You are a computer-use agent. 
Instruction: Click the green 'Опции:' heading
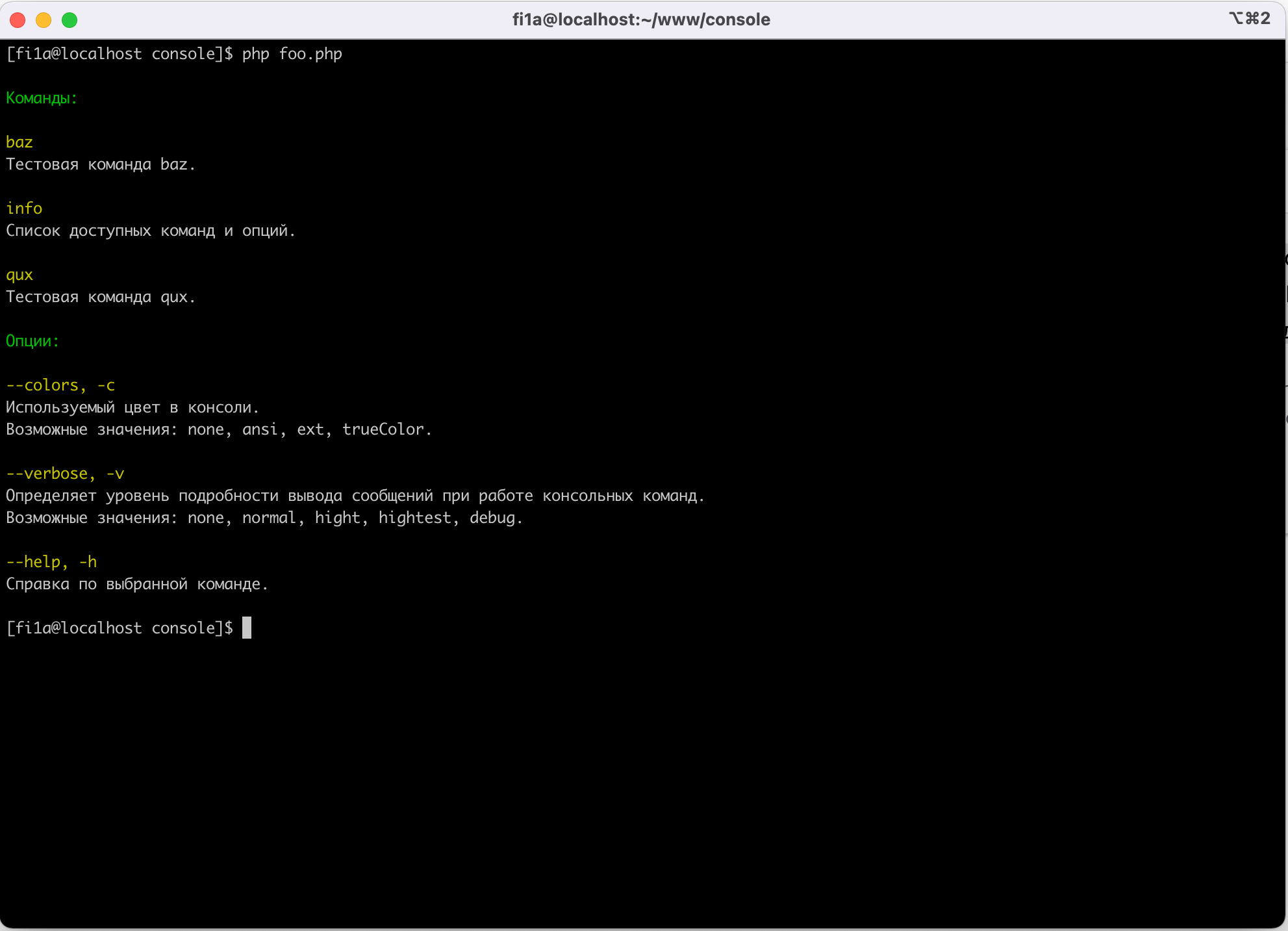point(32,341)
